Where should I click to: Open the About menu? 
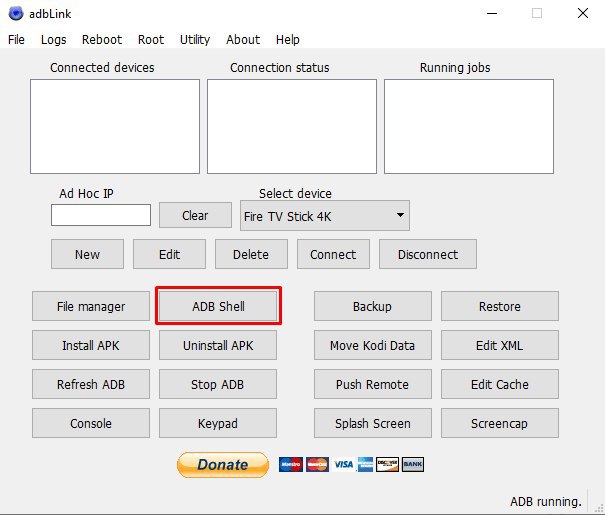coord(243,40)
